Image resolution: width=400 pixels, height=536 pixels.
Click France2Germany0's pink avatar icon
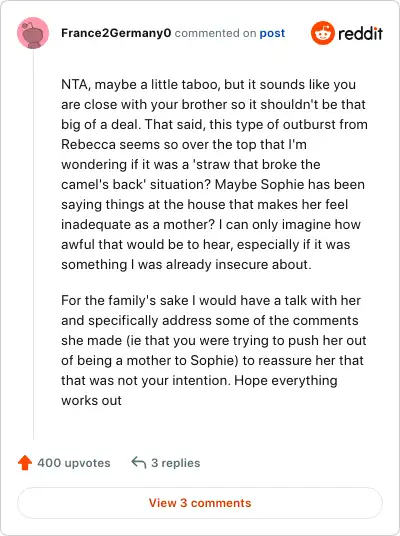pos(33,33)
